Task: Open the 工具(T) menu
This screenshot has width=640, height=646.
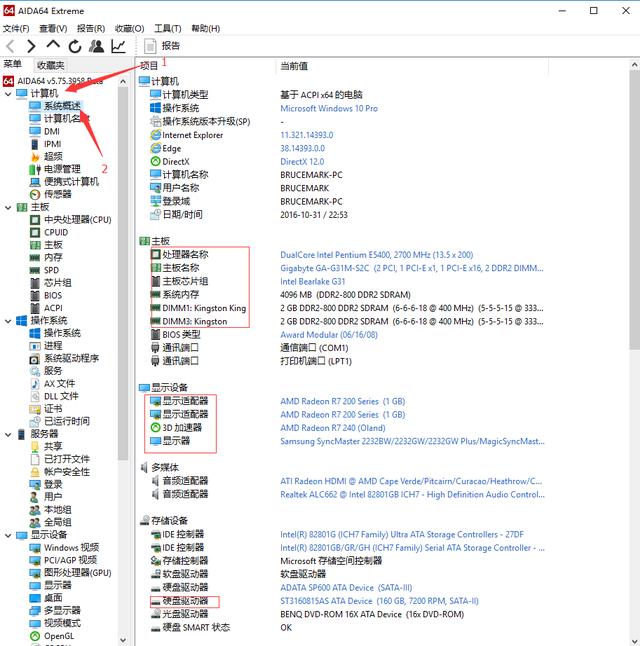Action: 168,28
